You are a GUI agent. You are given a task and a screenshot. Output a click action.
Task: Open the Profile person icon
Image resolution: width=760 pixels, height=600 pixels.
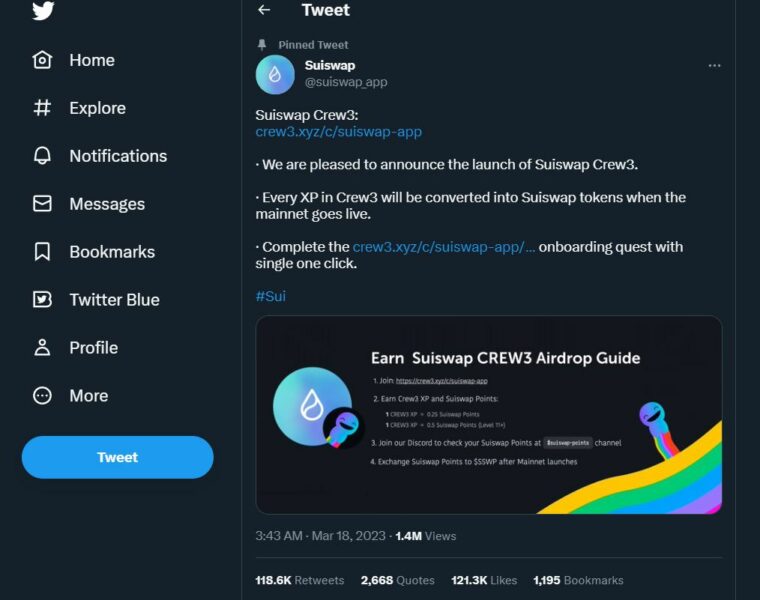42,348
